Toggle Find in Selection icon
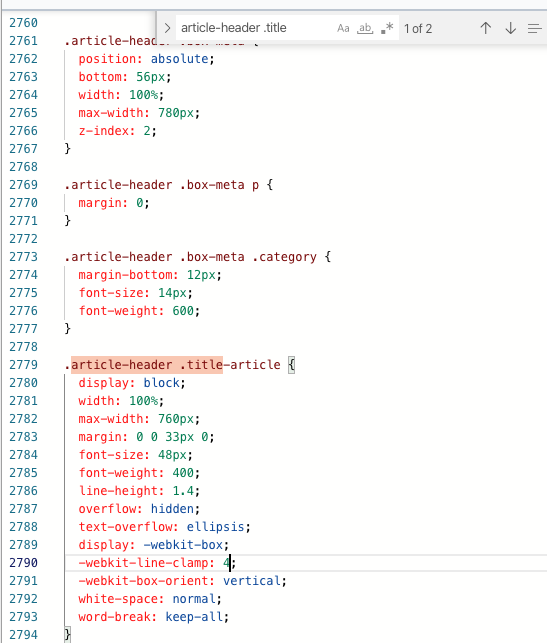The image size is (547, 643). coord(535,28)
